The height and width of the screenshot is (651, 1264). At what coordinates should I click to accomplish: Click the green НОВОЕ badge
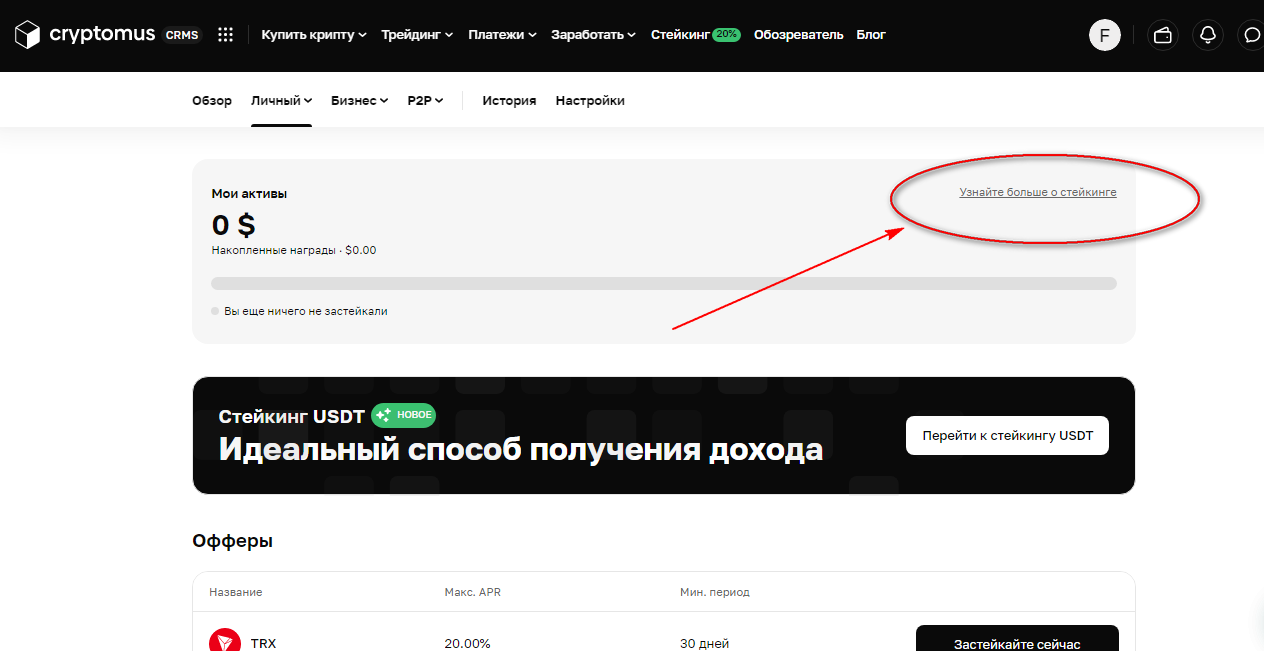coord(403,415)
